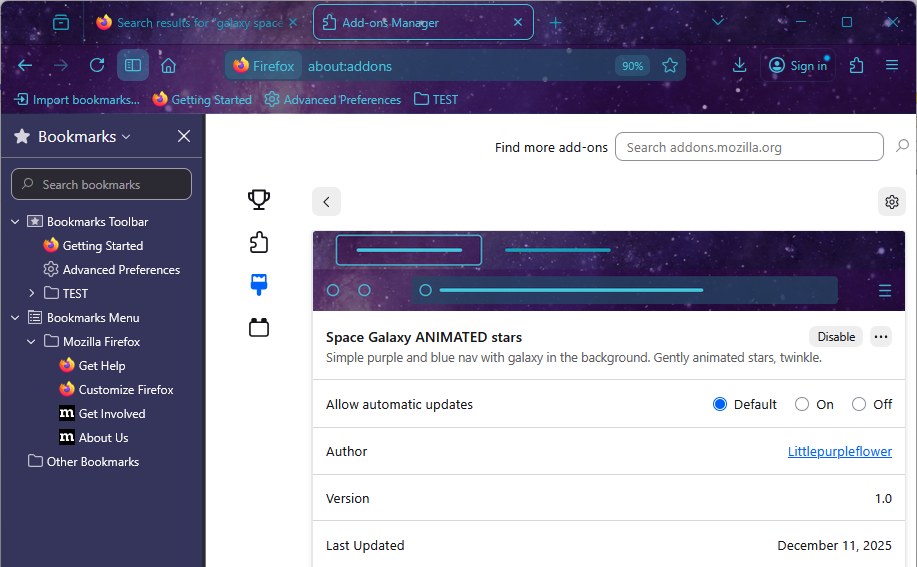Go back to the themes list
This screenshot has height=567, width=917.
pos(326,202)
